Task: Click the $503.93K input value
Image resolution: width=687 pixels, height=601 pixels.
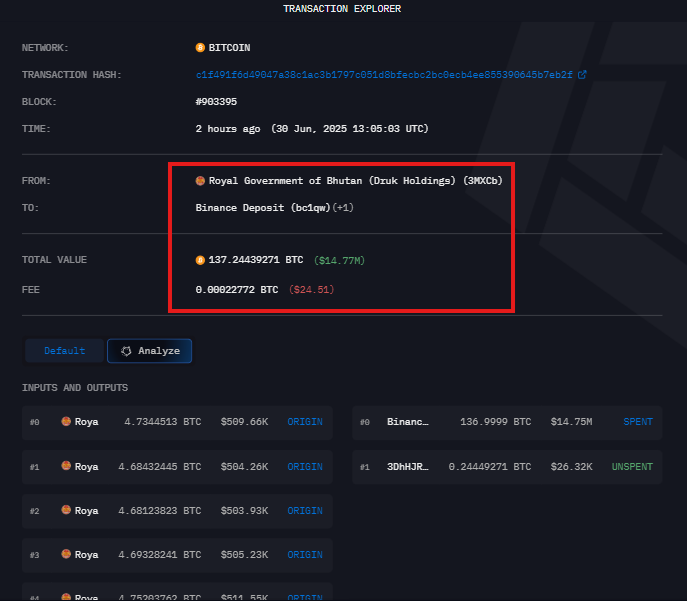Action: 244,511
